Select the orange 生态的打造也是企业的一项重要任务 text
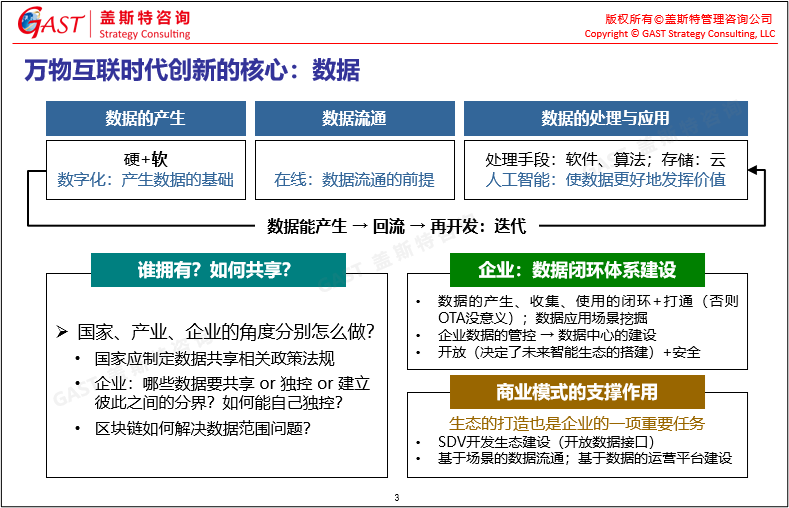Image resolution: width=789 pixels, height=508 pixels. tap(577, 423)
